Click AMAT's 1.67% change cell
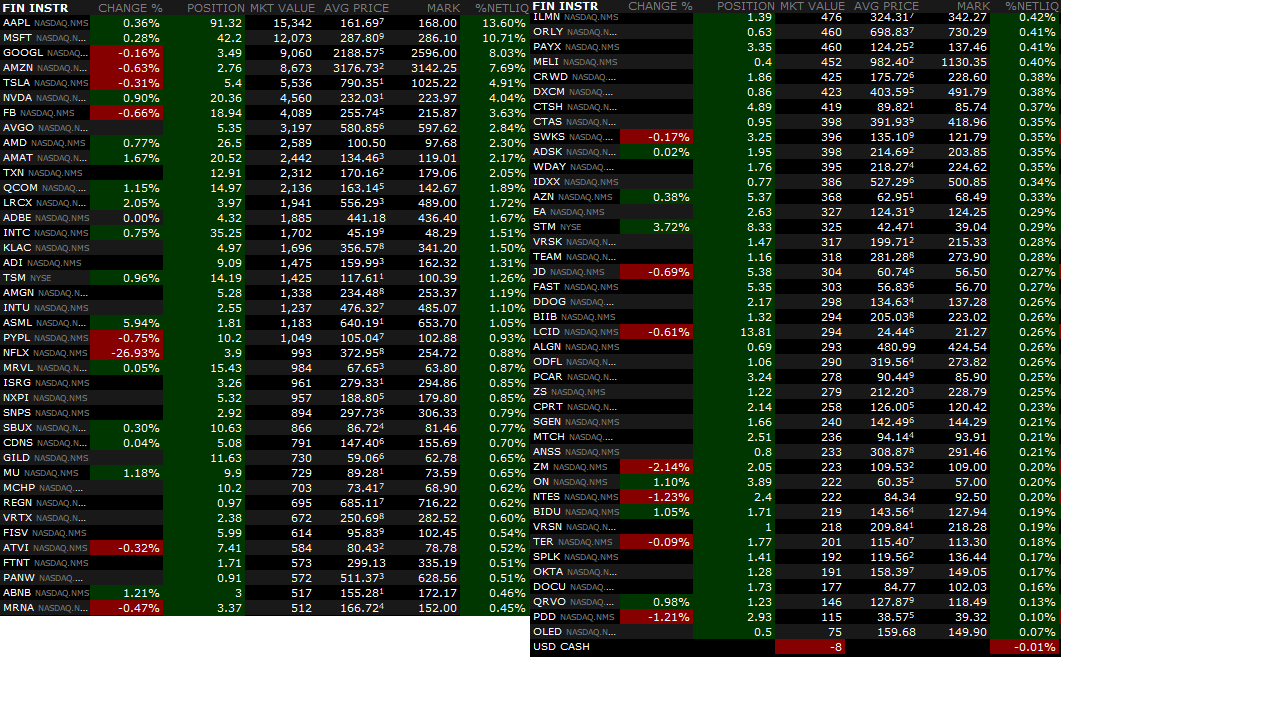 click(126, 157)
